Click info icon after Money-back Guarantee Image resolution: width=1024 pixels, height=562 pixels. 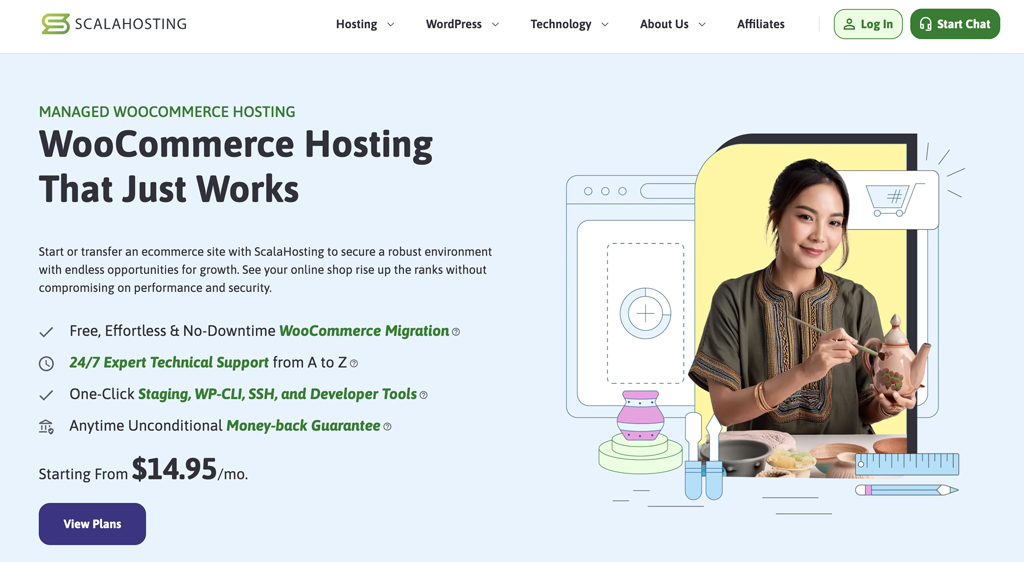[x=387, y=426]
